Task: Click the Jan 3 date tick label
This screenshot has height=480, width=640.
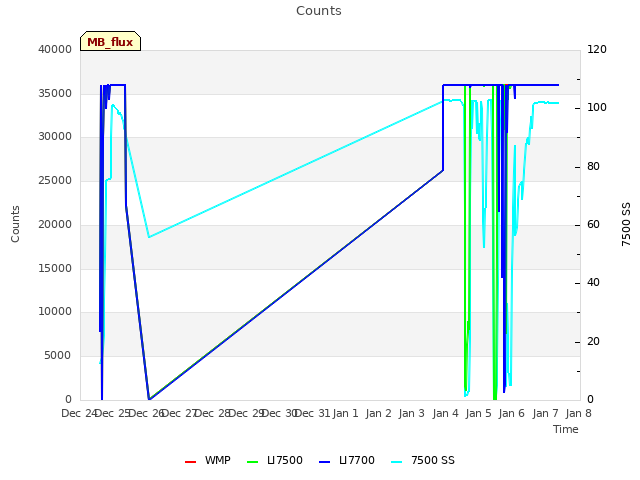Action: [412, 413]
